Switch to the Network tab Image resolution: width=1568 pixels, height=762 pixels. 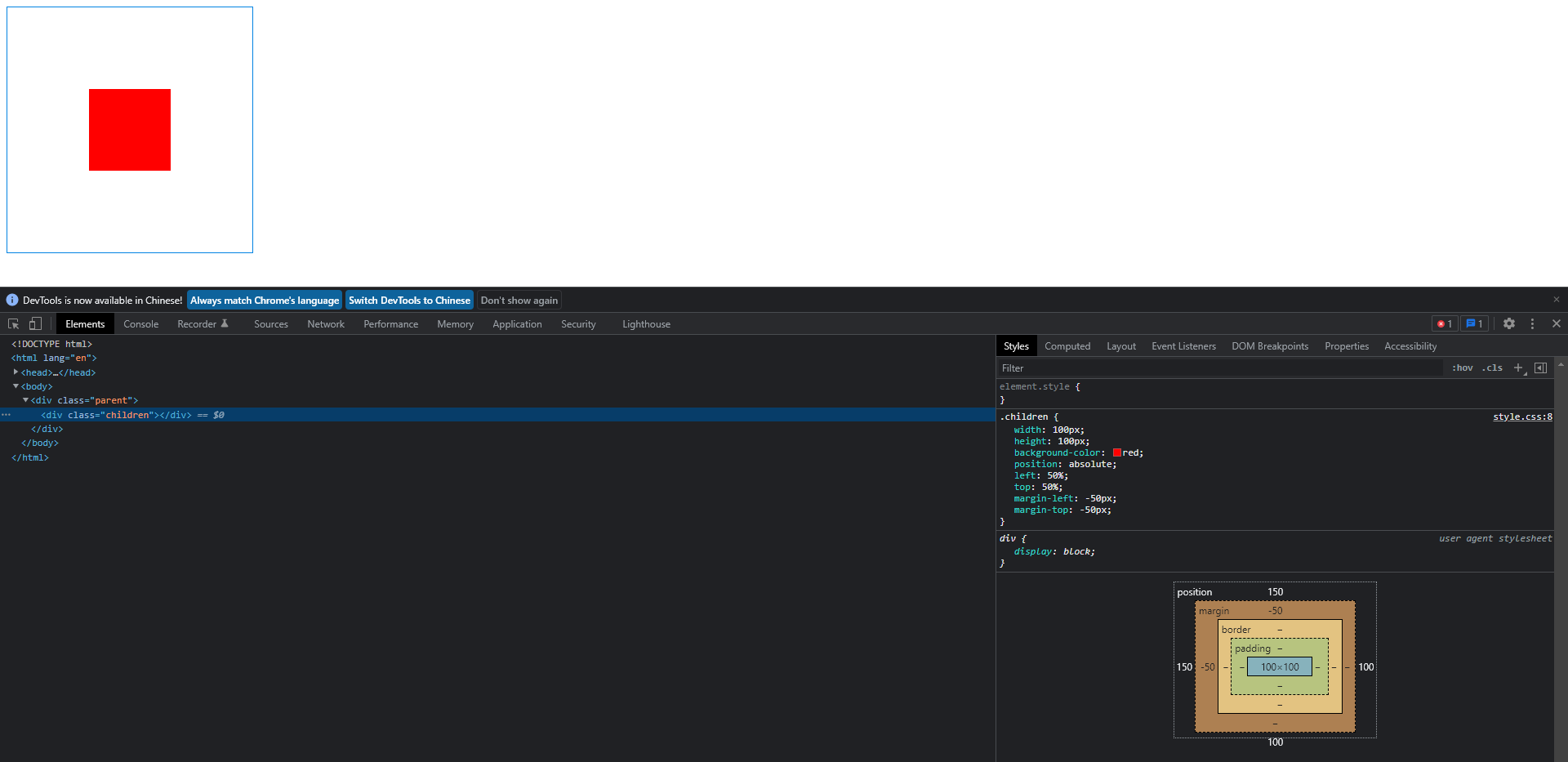[x=326, y=324]
